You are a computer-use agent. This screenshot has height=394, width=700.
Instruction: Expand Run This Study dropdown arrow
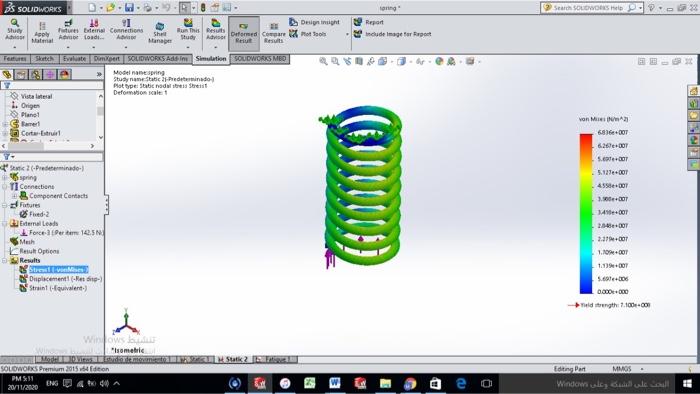point(188,47)
